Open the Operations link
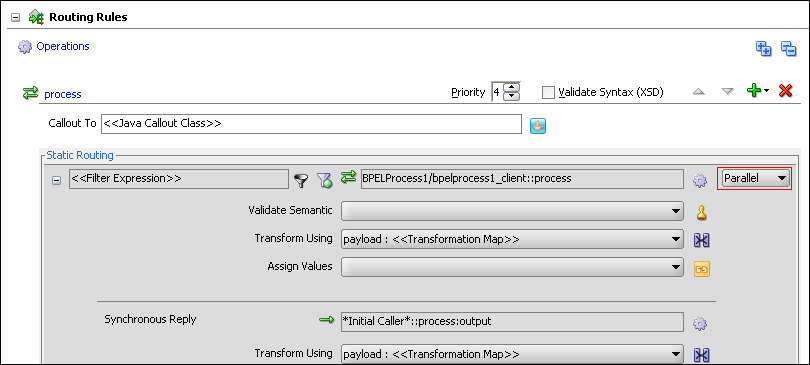 [x=63, y=46]
